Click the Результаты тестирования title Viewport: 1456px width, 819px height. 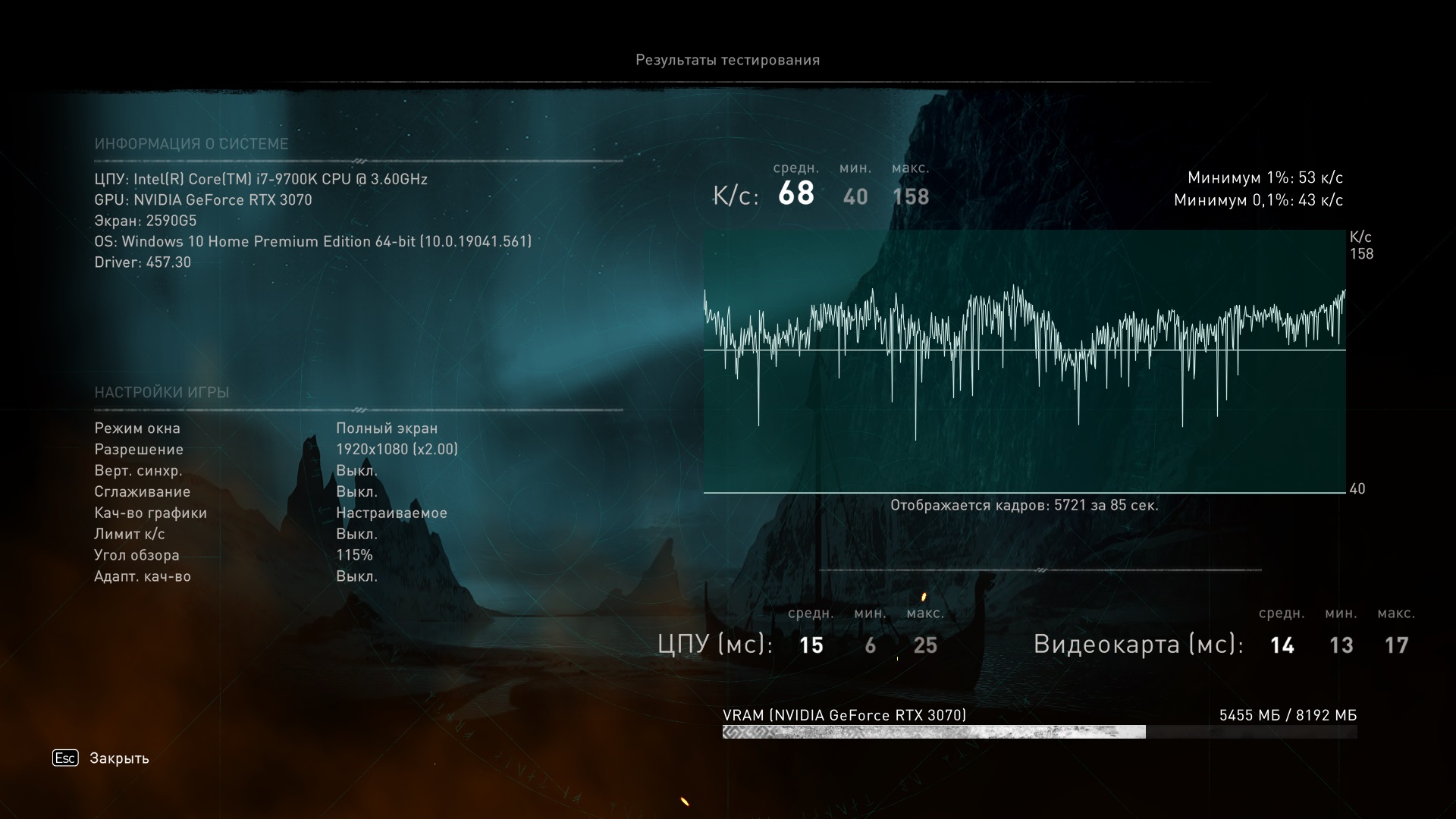[727, 60]
